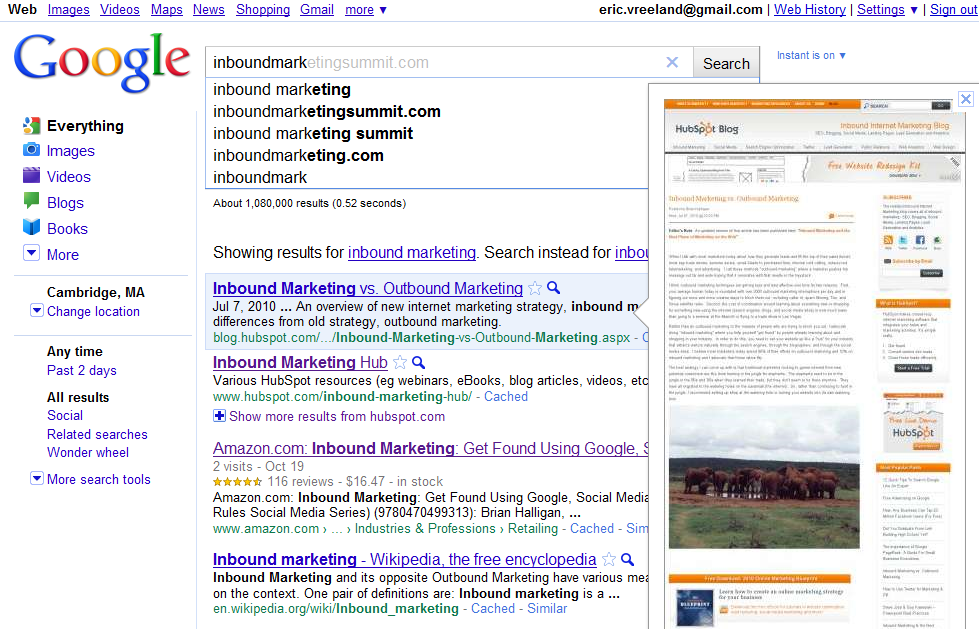Expand More search tools
979x629 pixels.
coord(37,479)
